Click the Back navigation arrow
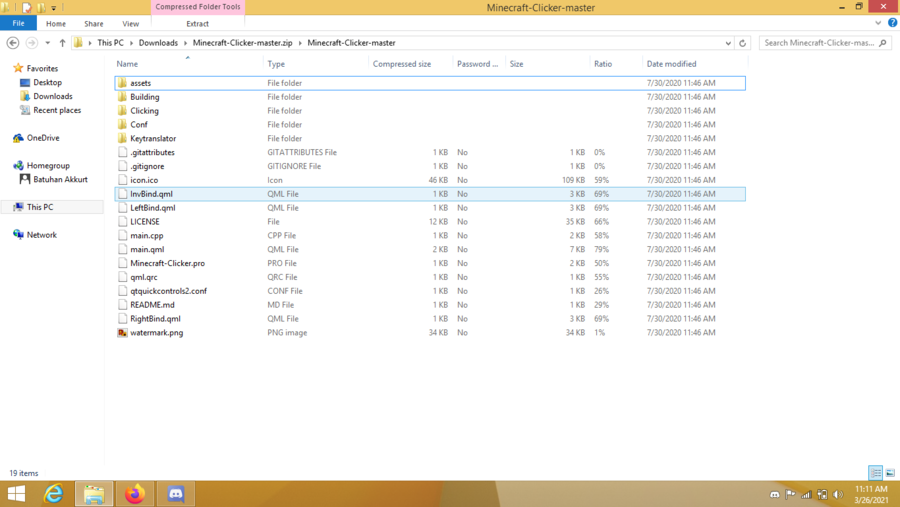 tap(13, 43)
